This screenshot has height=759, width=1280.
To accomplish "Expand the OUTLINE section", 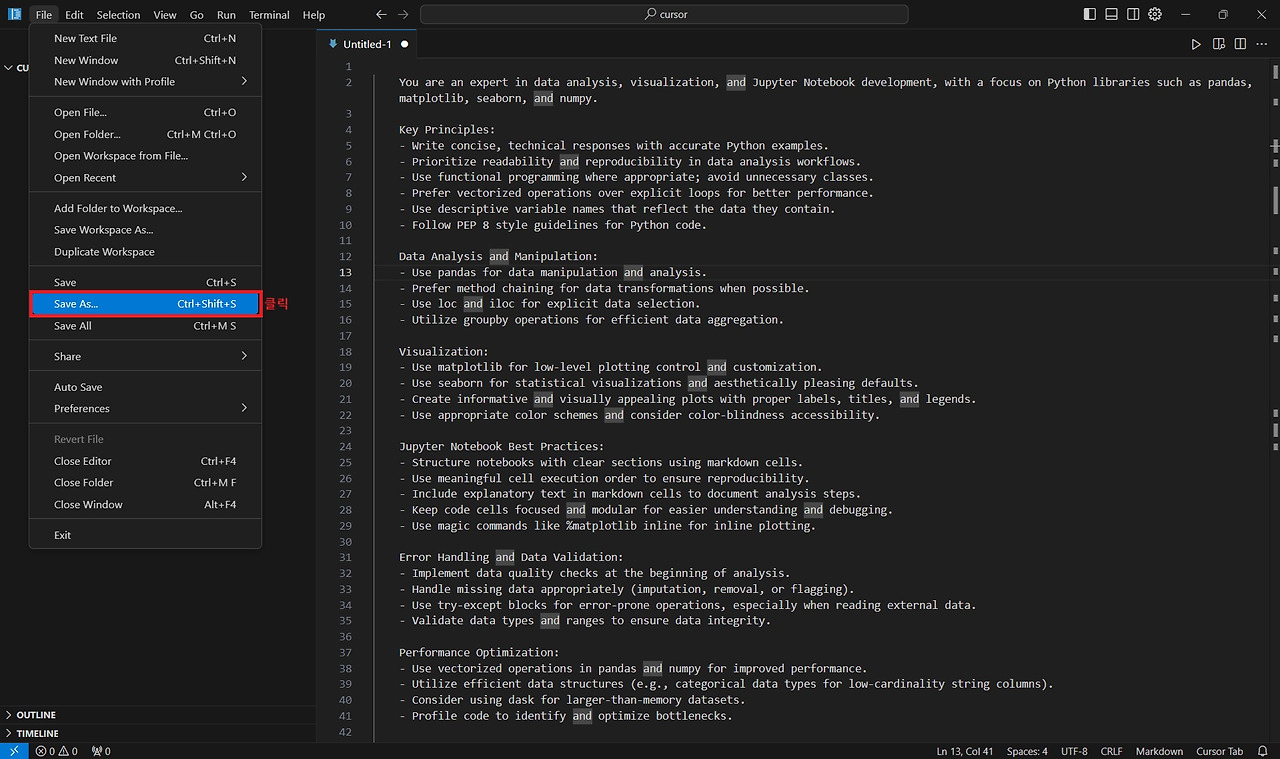I will coord(158,715).
